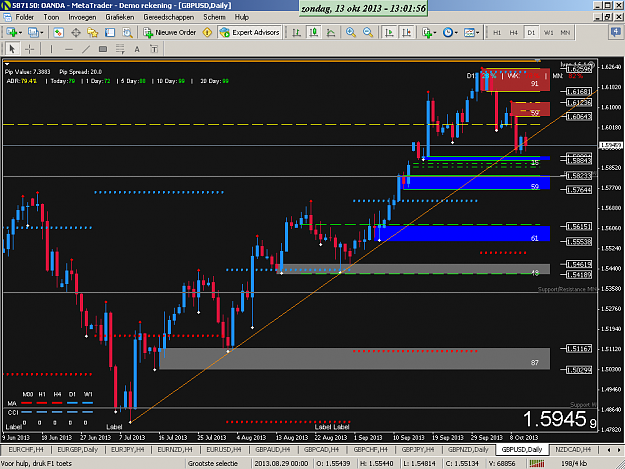
Task: Open the Hulp menu
Action: [x=242, y=17]
